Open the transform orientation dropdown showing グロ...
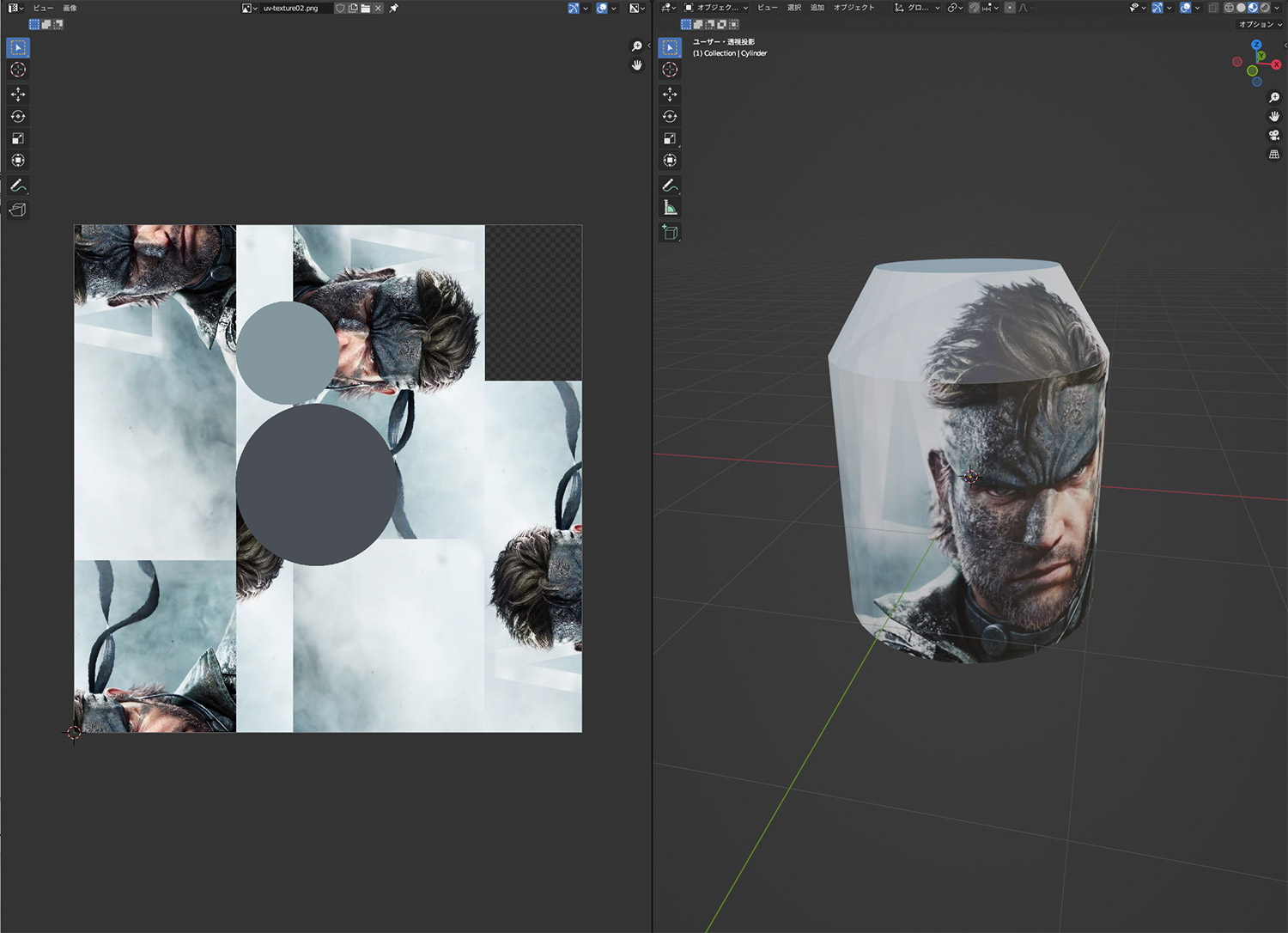This screenshot has height=933, width=1288. [919, 8]
